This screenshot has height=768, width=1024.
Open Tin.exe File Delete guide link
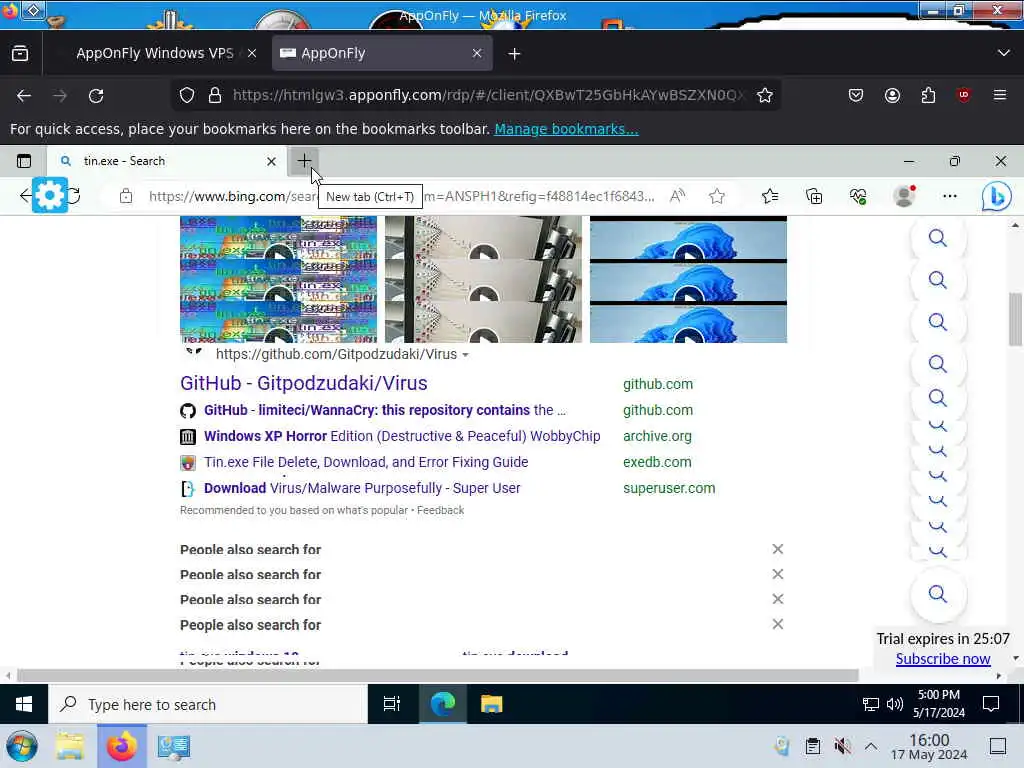point(366,462)
